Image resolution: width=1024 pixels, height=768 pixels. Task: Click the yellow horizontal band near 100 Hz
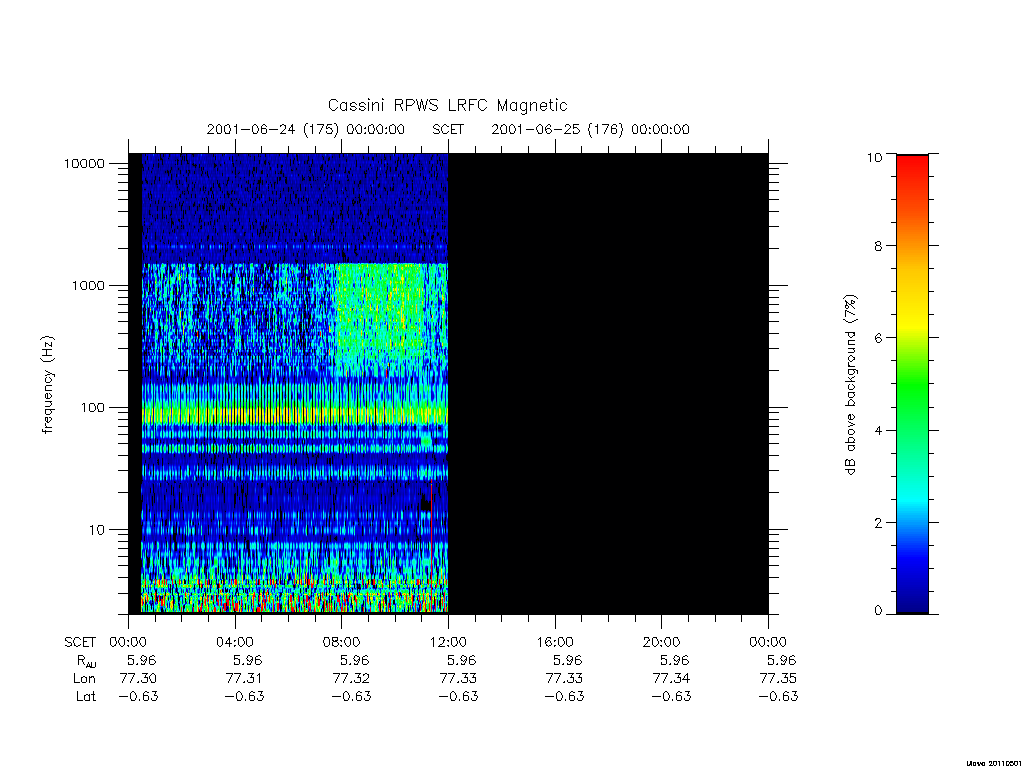[295, 415]
